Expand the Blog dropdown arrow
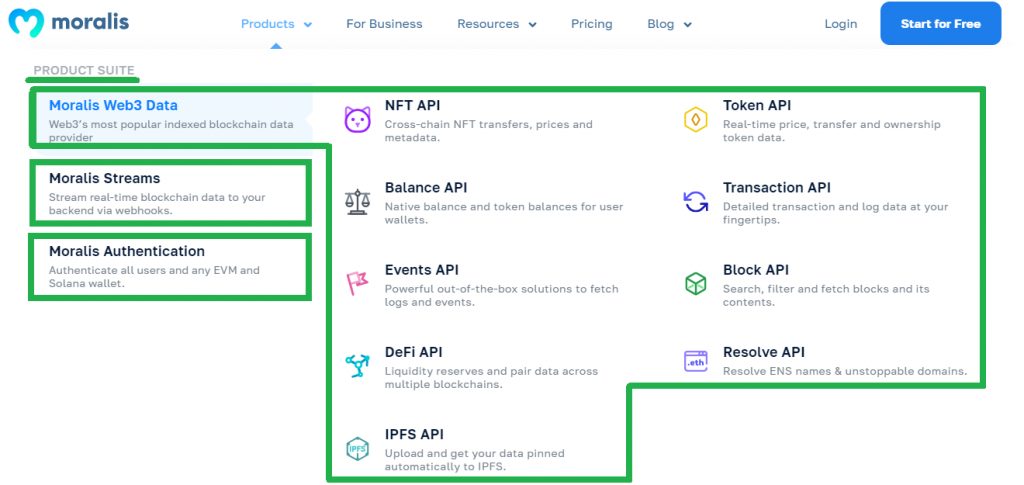This screenshot has width=1024, height=485. tap(687, 25)
